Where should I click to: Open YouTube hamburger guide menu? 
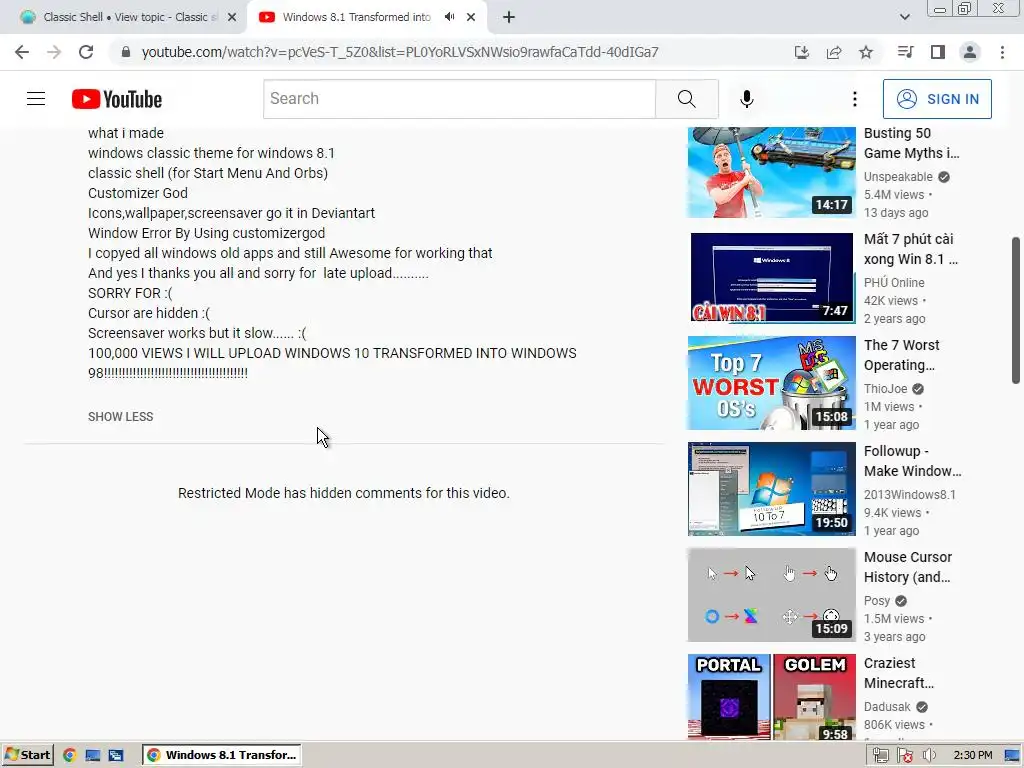pyautogui.click(x=36, y=99)
